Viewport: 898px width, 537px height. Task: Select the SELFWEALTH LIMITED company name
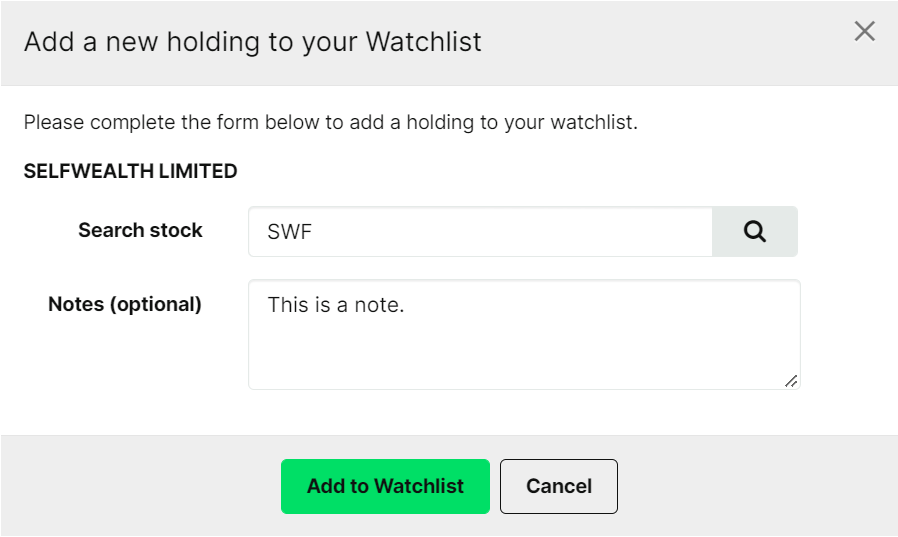(x=131, y=171)
